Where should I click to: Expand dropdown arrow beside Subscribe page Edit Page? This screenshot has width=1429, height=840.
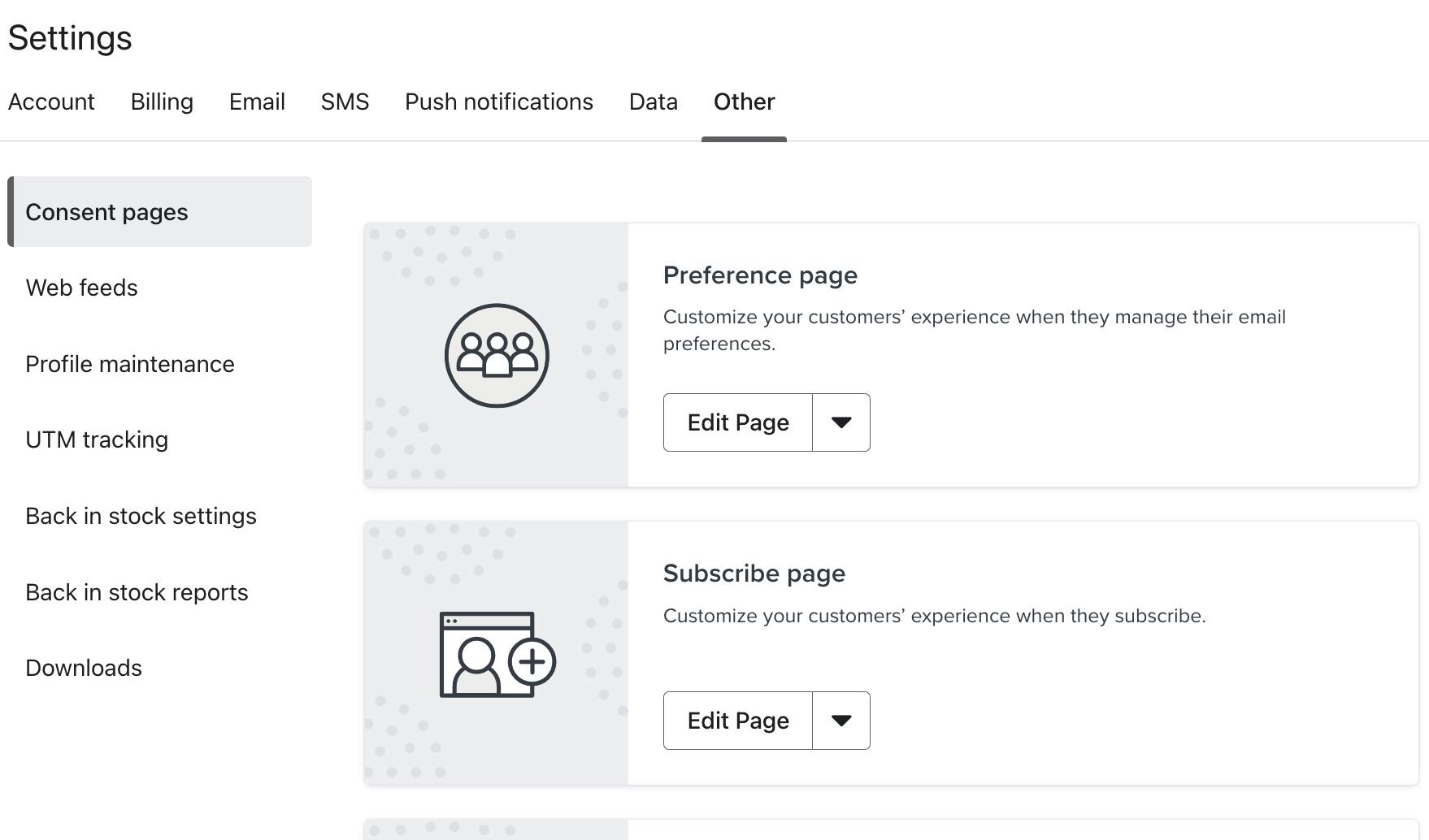(x=841, y=721)
